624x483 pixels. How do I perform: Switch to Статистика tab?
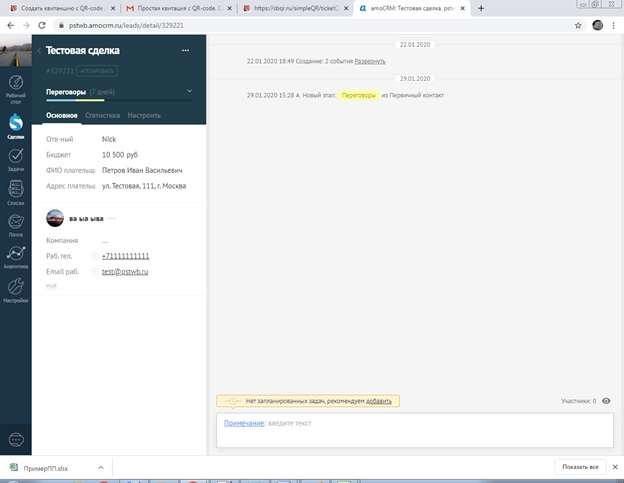coord(102,116)
